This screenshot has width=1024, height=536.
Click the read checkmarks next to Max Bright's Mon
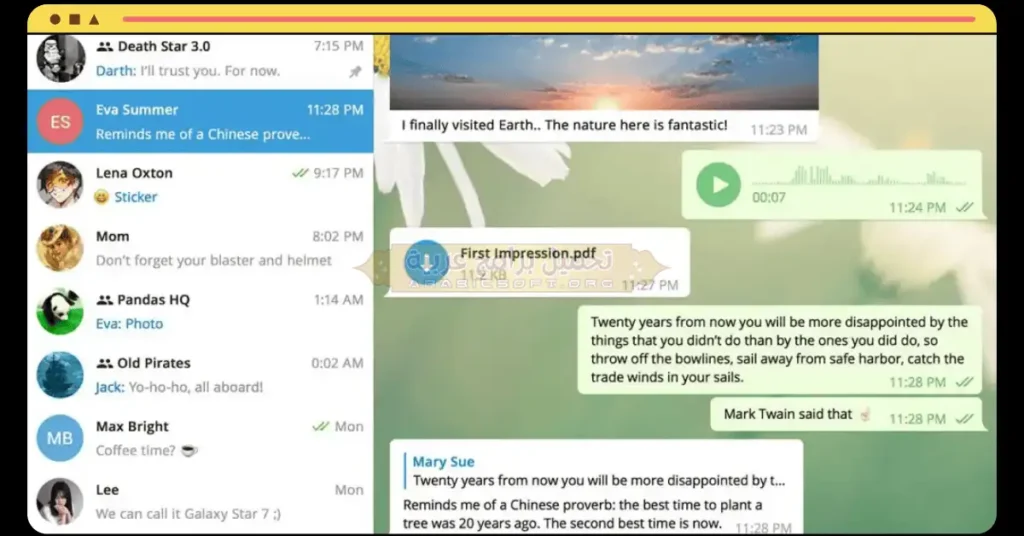pyautogui.click(x=320, y=426)
